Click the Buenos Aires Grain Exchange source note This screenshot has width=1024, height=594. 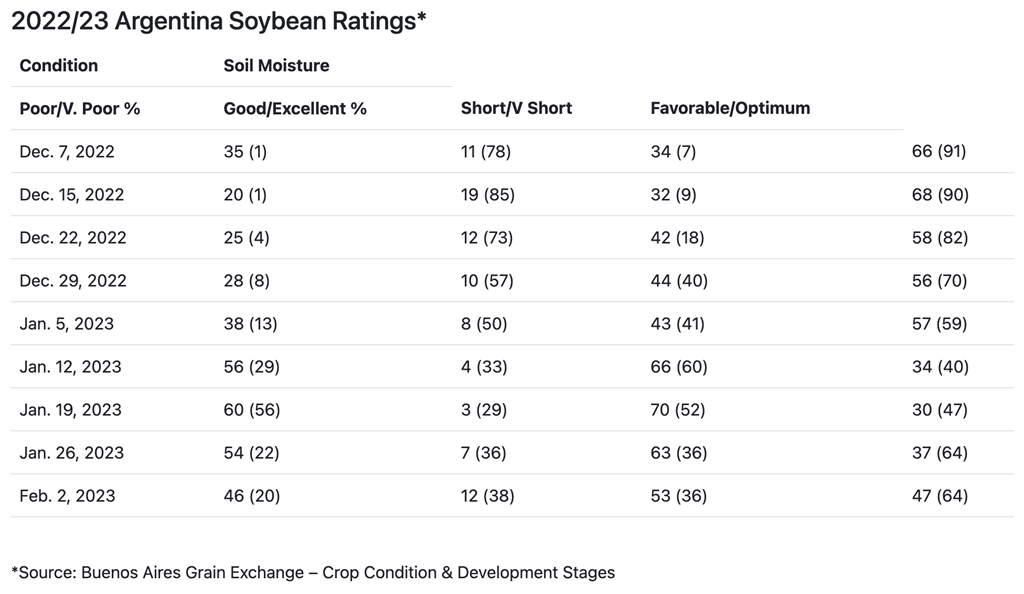[x=313, y=573]
